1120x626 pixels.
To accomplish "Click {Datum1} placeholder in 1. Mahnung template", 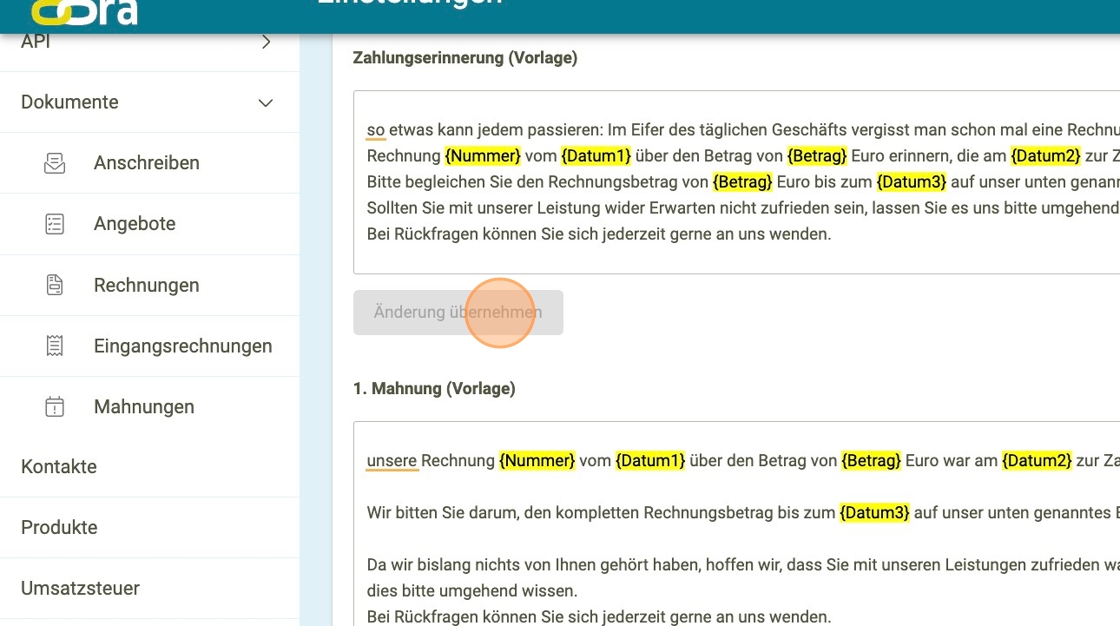I will 650,460.
